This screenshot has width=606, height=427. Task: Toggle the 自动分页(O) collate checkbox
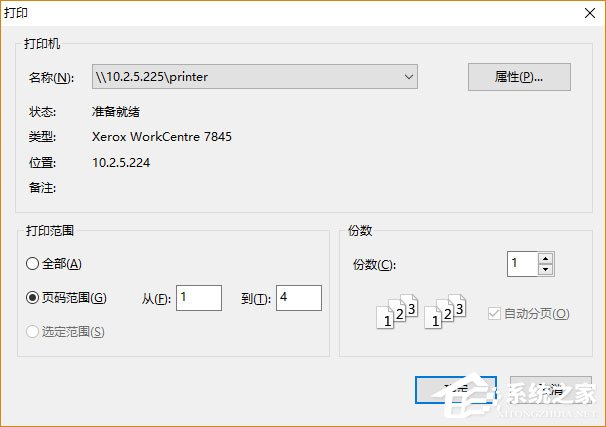pyautogui.click(x=494, y=313)
